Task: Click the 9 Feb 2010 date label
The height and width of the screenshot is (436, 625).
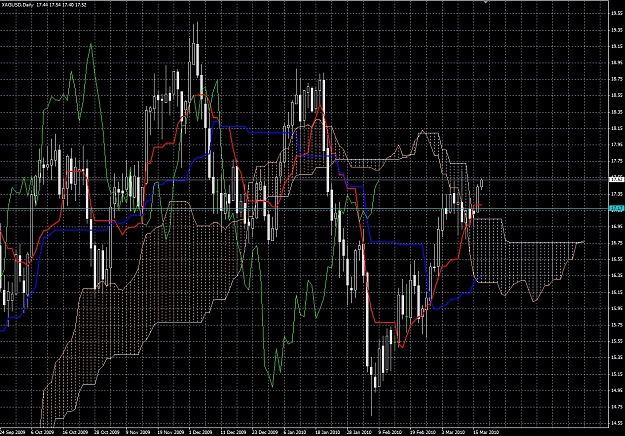Action: [x=390, y=432]
